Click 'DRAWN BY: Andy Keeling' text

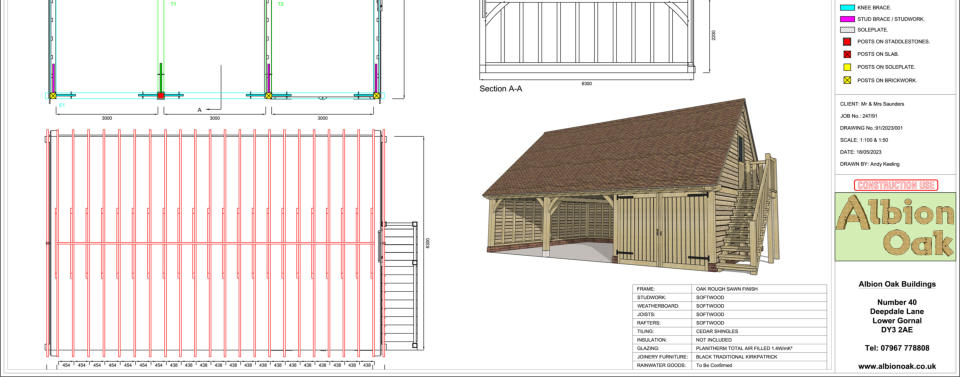coord(869,164)
